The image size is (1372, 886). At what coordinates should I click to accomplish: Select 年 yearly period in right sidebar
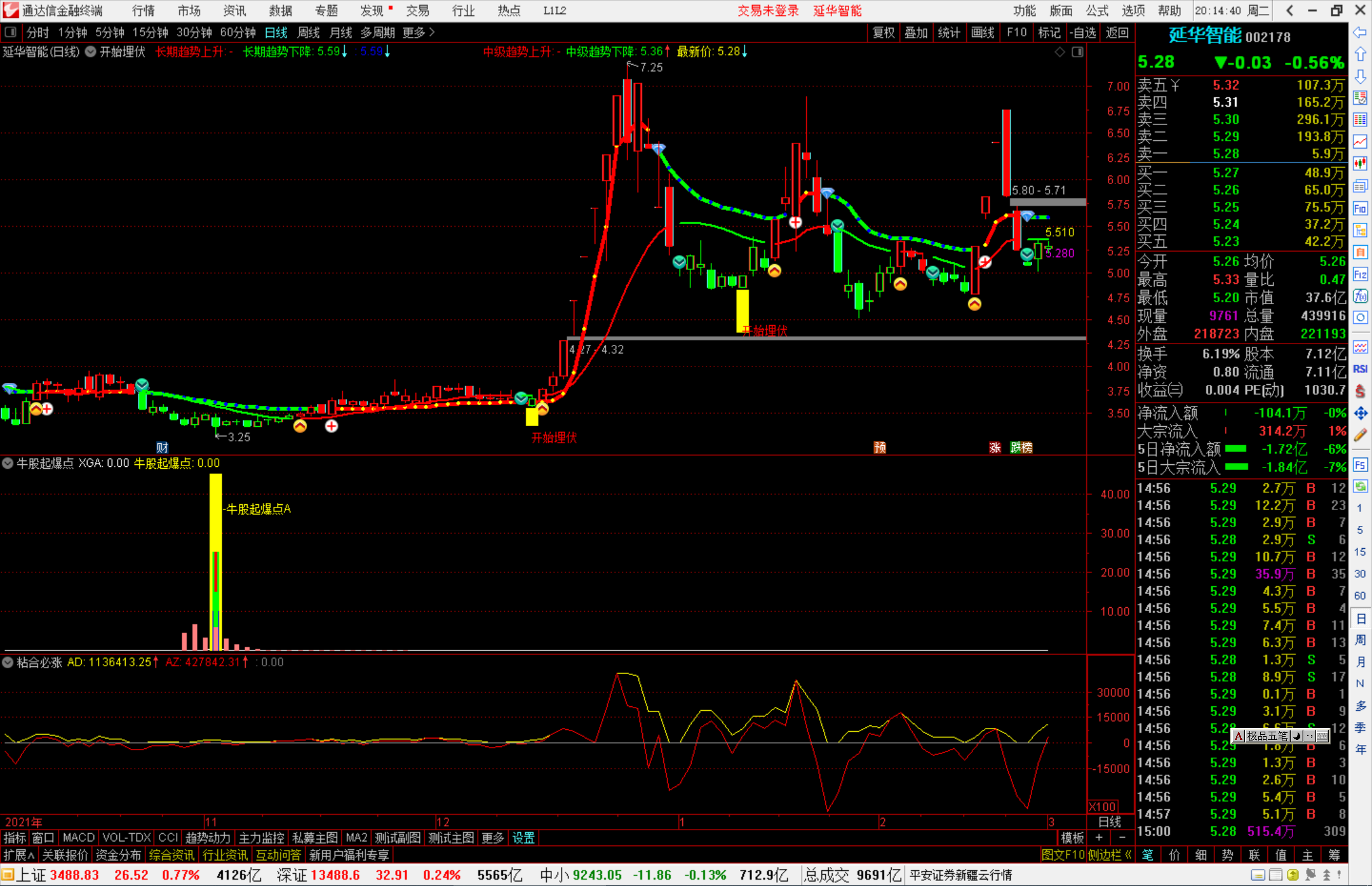1360,749
